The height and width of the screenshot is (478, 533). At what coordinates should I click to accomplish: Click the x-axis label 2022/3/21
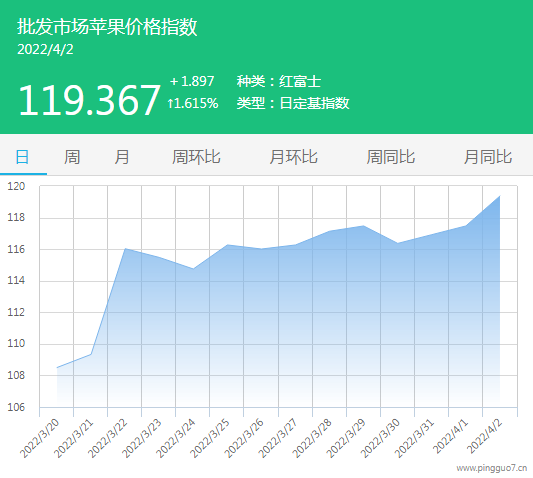point(73,439)
